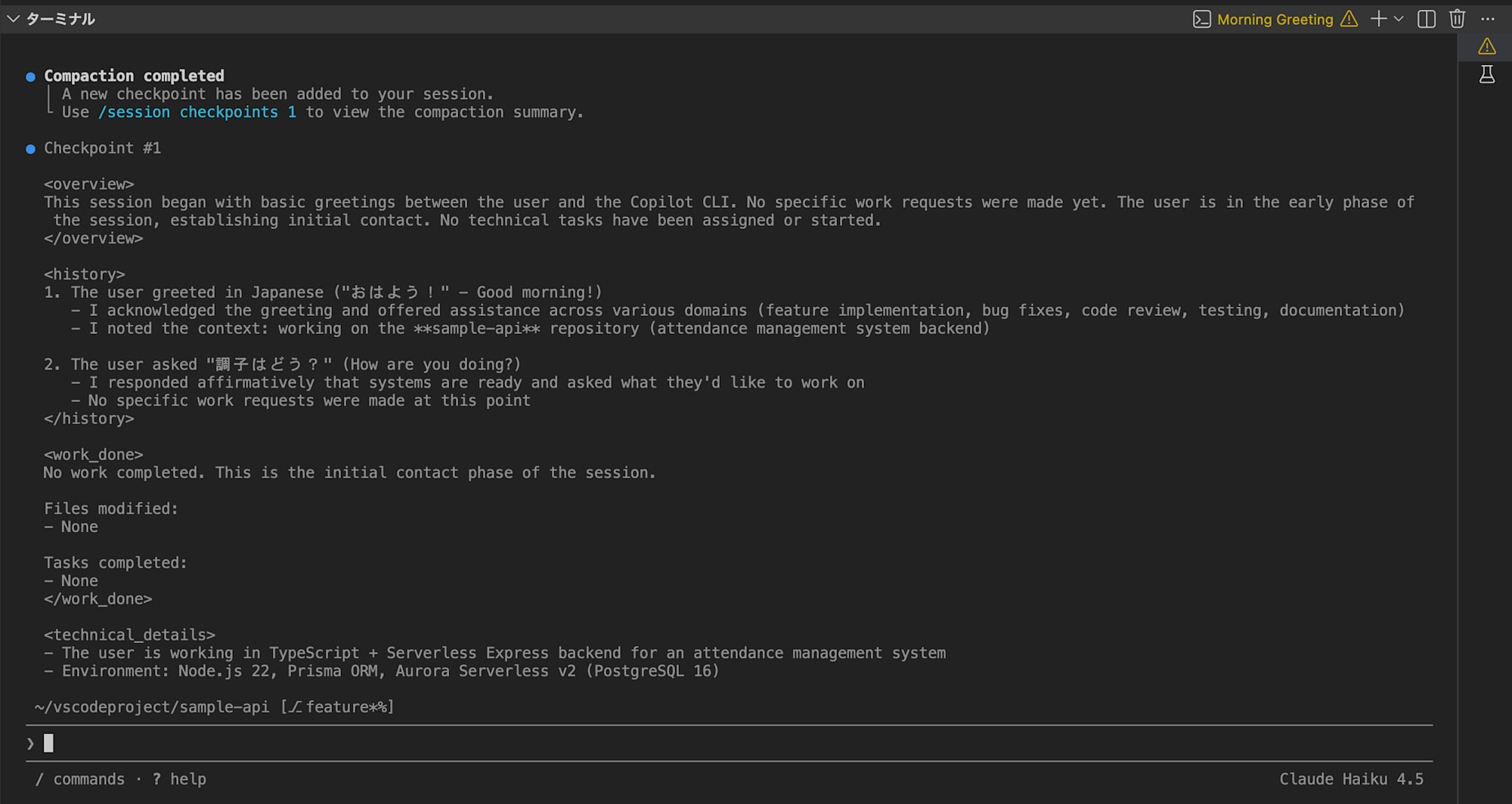Click warning triangle next to Morning Greeting
Viewport: 1512px width, 804px height.
pyautogui.click(x=1349, y=20)
